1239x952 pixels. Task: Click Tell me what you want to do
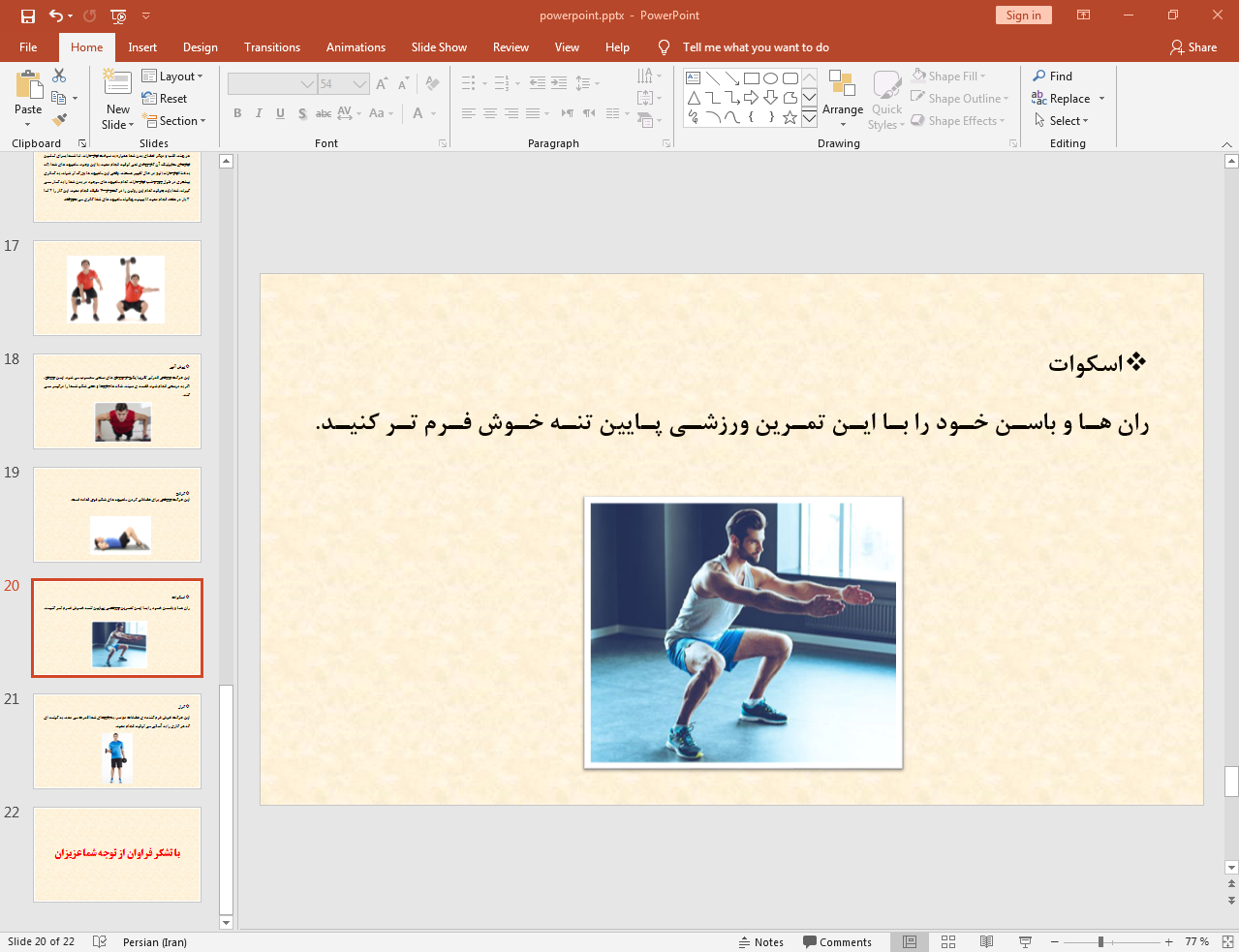[756, 46]
